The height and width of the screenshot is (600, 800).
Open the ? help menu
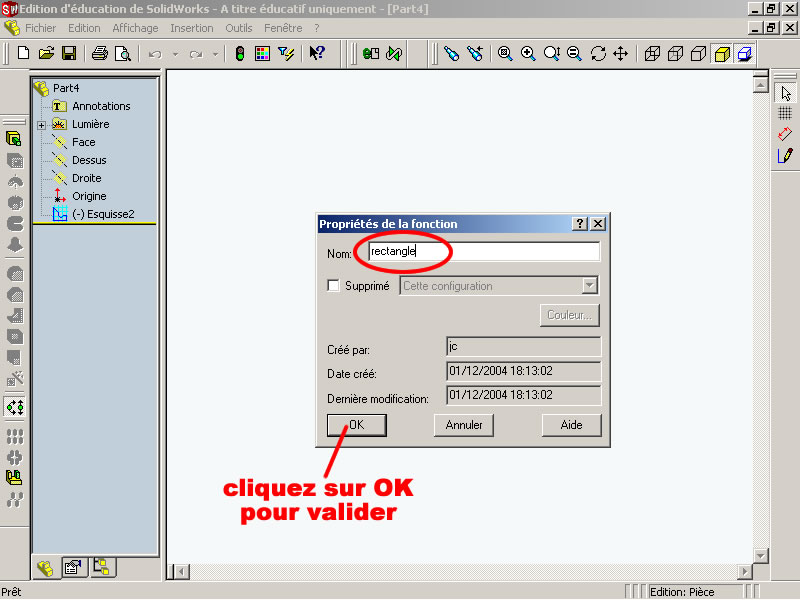[317, 28]
